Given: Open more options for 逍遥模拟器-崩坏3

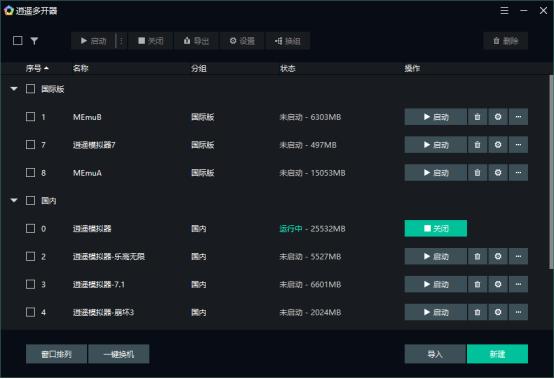Looking at the screenshot, I should coord(518,312).
